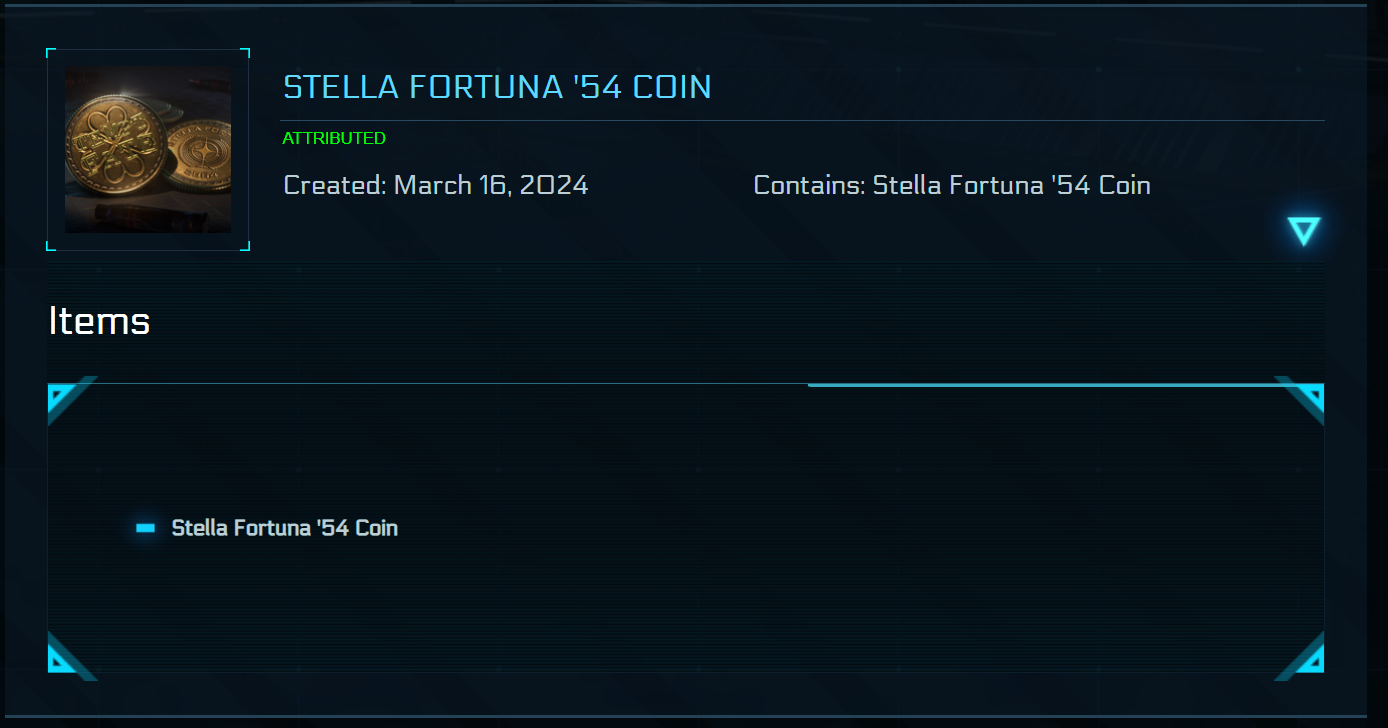The height and width of the screenshot is (728, 1388).
Task: Click the green ATTRIBUTED status label
Action: tap(334, 138)
